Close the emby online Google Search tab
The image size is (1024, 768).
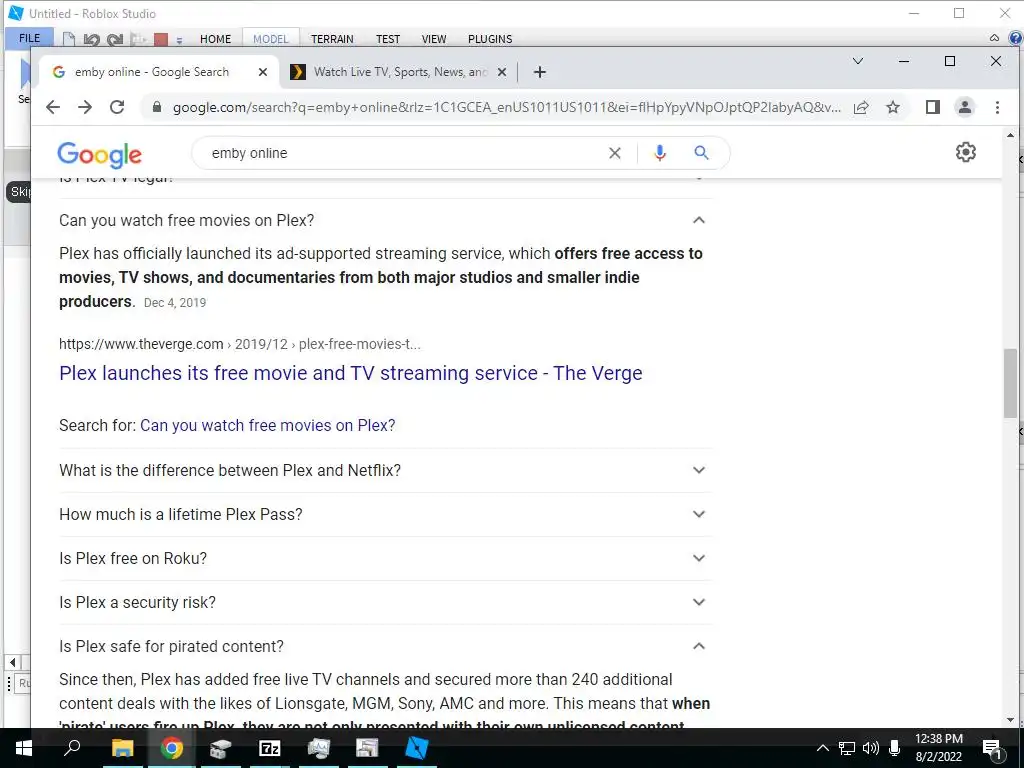coord(263,72)
